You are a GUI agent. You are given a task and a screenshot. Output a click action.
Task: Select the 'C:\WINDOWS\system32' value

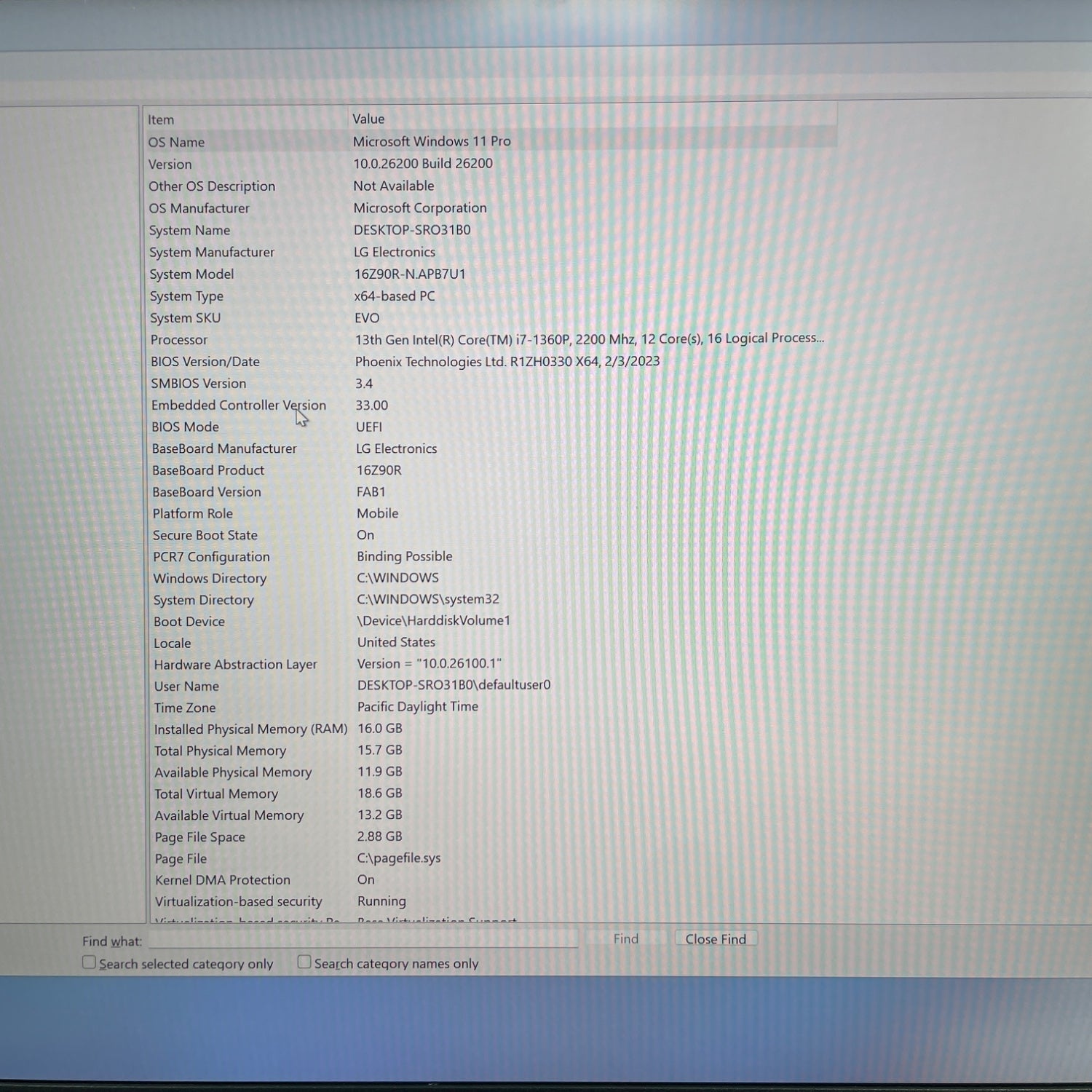click(428, 599)
